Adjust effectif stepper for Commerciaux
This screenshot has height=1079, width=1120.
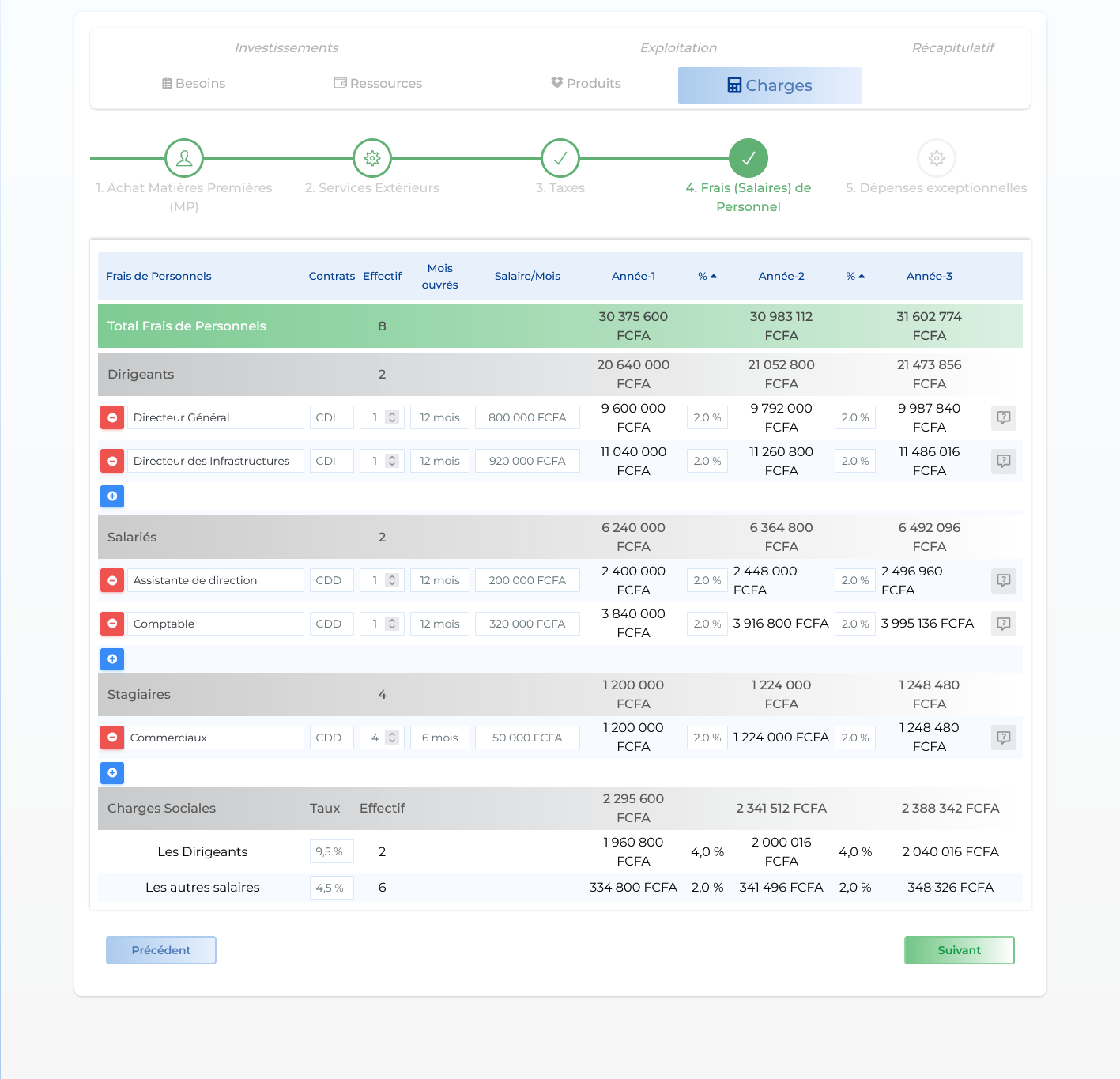(392, 738)
